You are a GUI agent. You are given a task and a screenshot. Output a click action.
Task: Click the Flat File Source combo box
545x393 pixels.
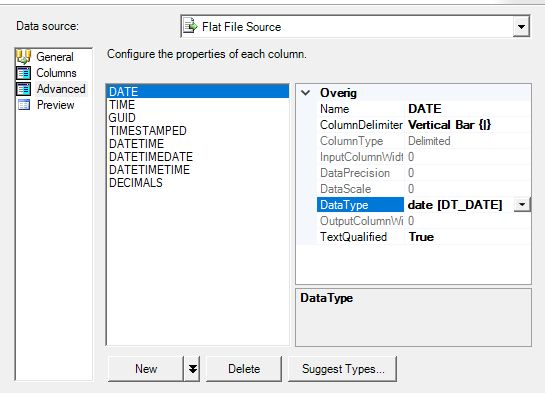pos(355,26)
